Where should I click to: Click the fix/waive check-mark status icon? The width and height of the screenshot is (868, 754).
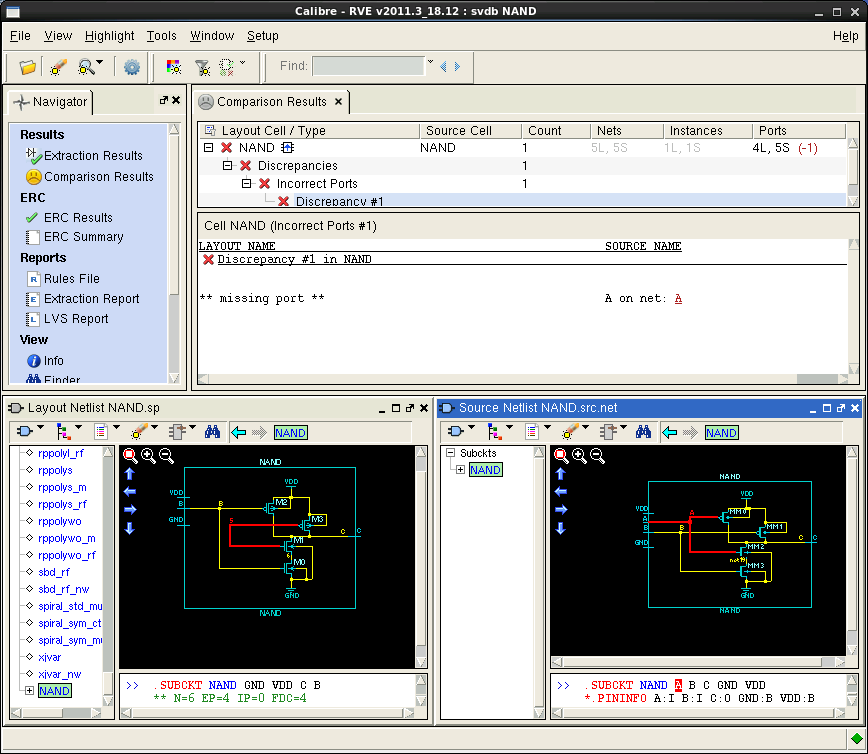tap(226, 68)
